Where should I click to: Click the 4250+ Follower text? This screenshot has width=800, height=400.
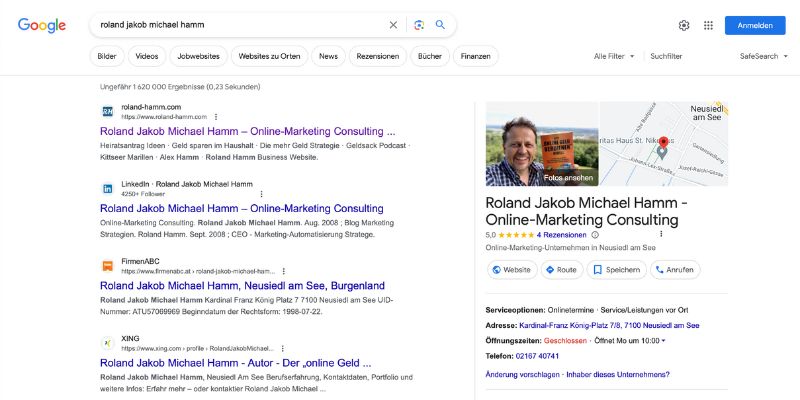143,194
